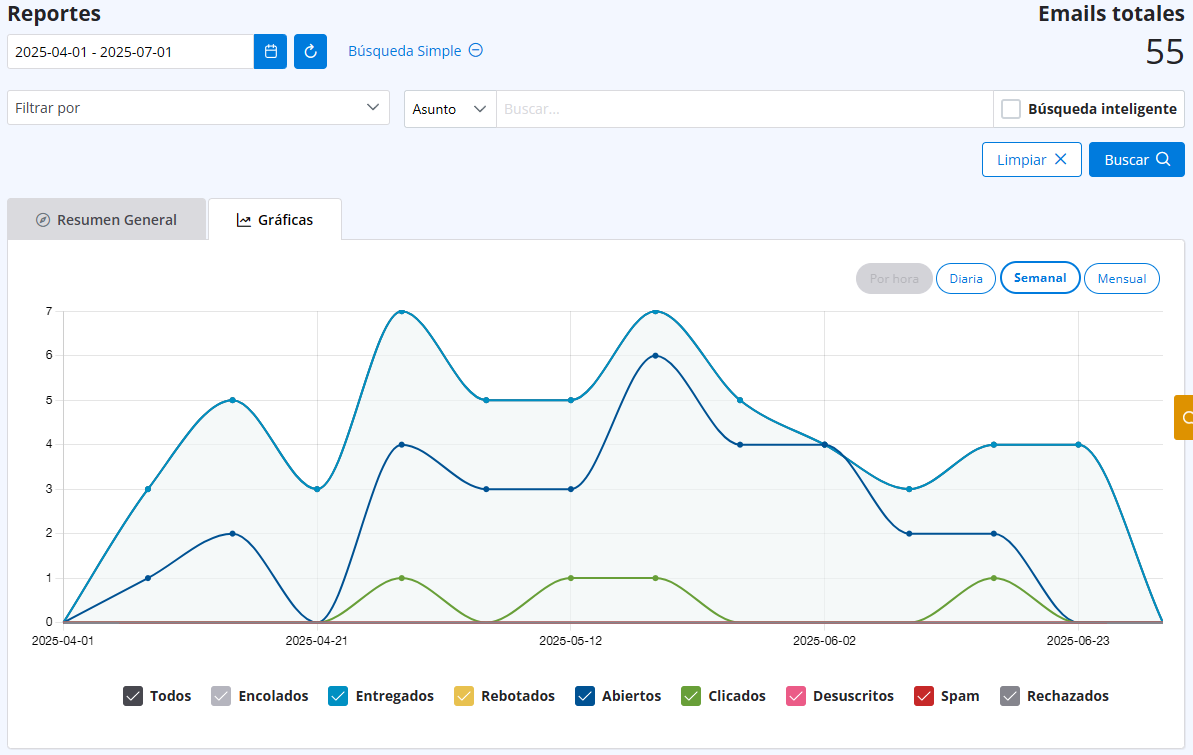Click the Buscar... search text field
1193x755 pixels.
point(745,109)
